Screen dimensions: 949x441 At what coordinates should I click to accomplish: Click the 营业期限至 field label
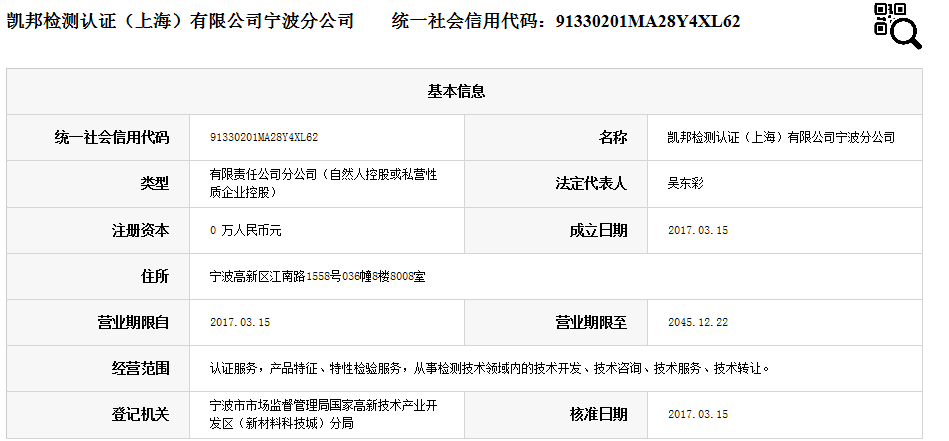pyautogui.click(x=591, y=322)
